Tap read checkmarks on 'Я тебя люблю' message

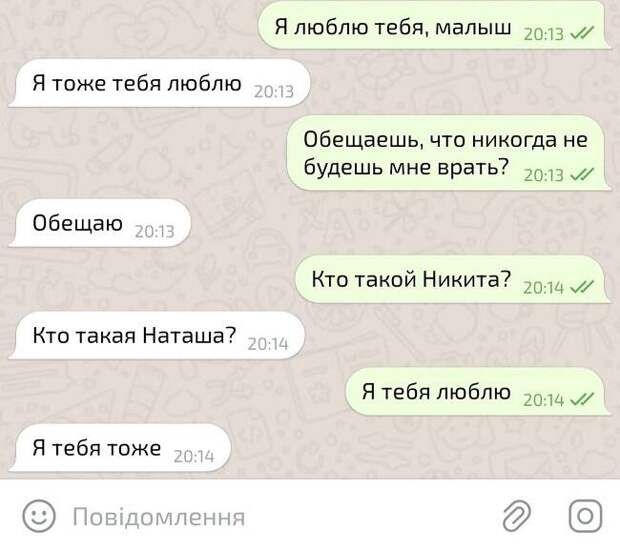click(x=582, y=399)
